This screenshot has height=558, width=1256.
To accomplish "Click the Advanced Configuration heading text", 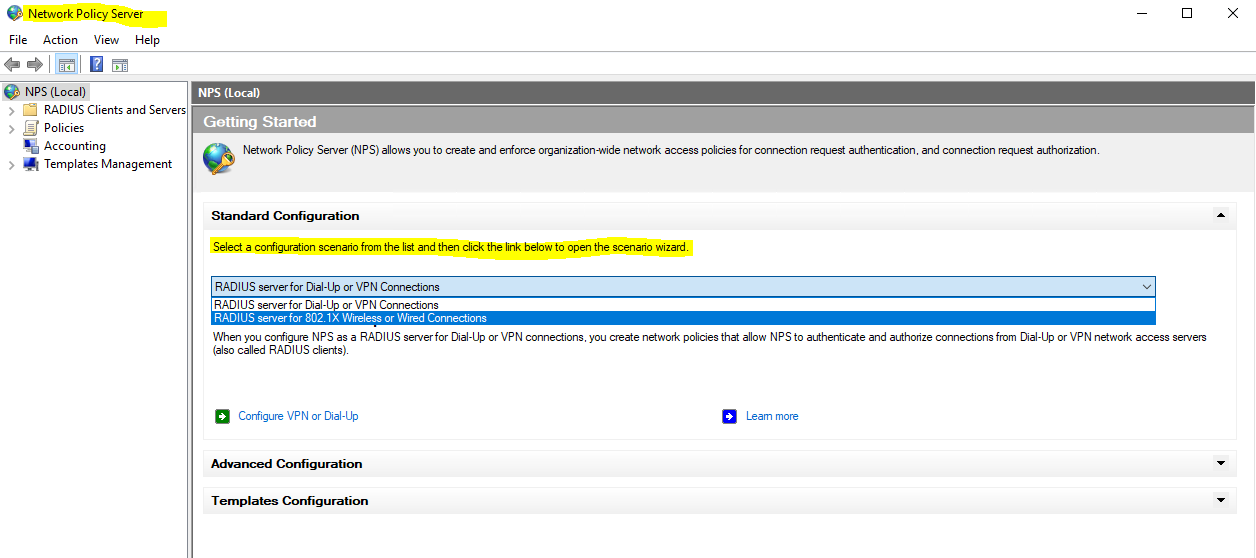I will click(287, 464).
